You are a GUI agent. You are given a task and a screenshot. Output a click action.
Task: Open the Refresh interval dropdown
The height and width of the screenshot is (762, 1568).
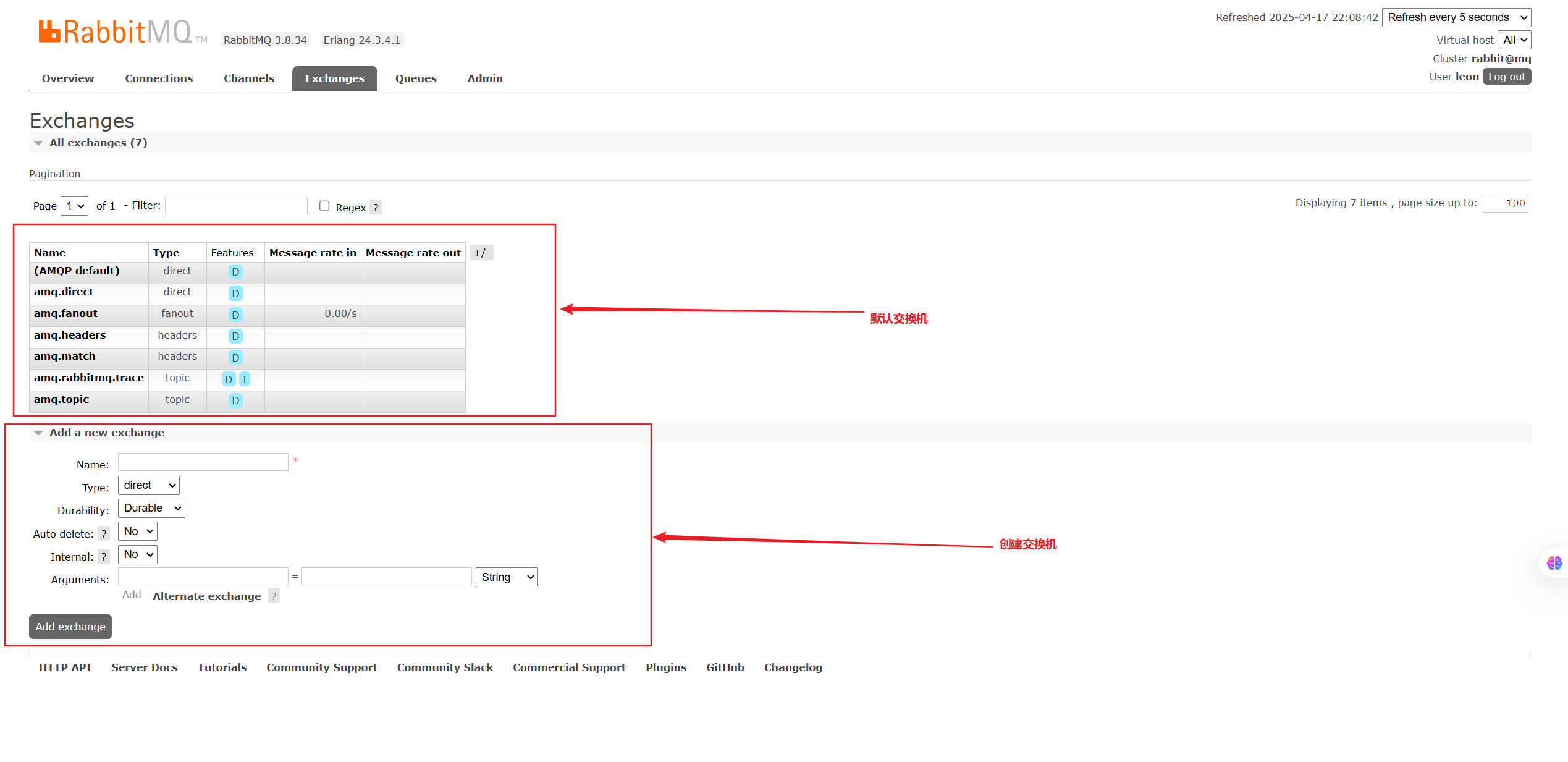point(1456,17)
